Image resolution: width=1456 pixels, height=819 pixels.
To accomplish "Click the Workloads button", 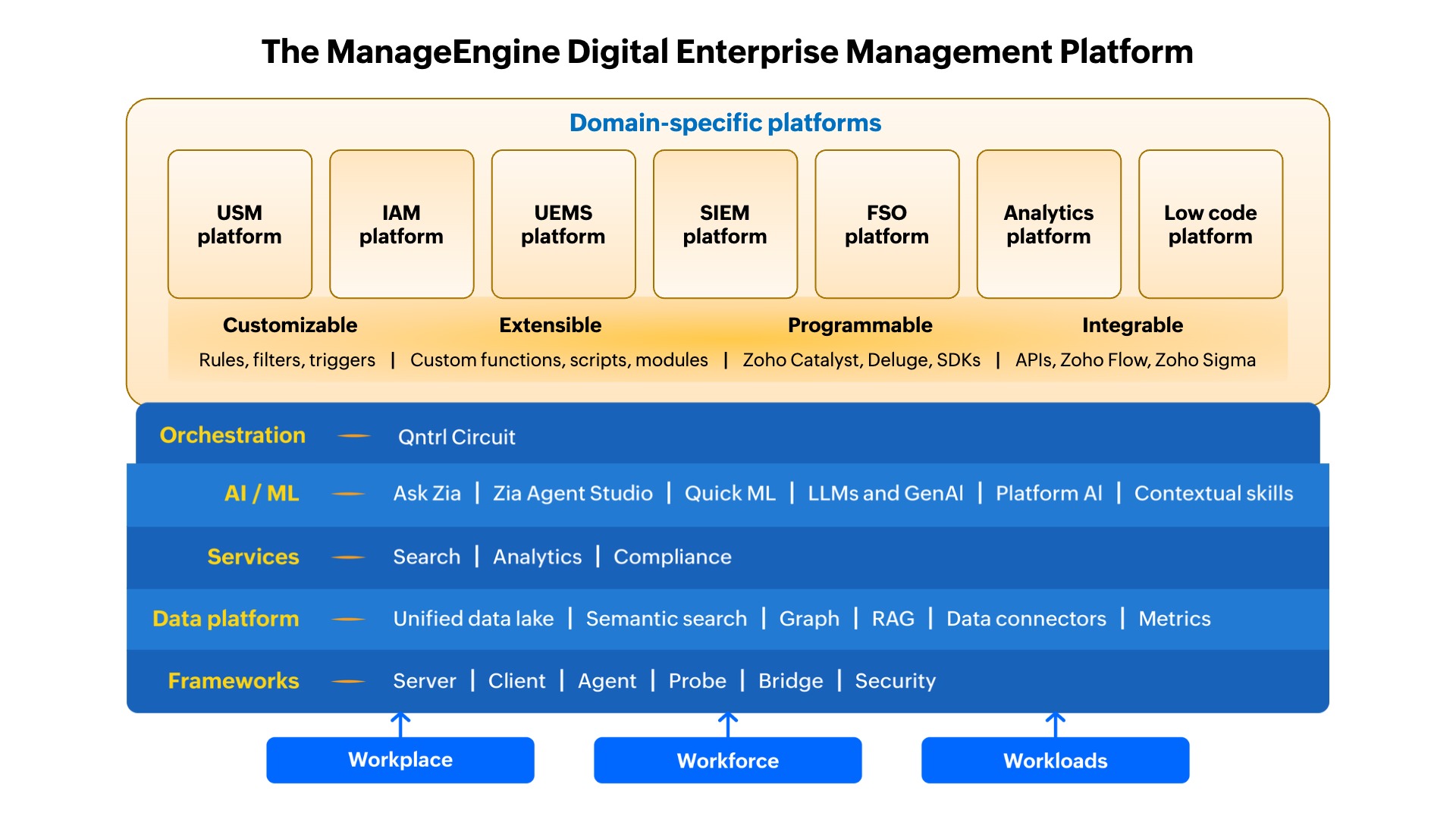I will (1056, 760).
